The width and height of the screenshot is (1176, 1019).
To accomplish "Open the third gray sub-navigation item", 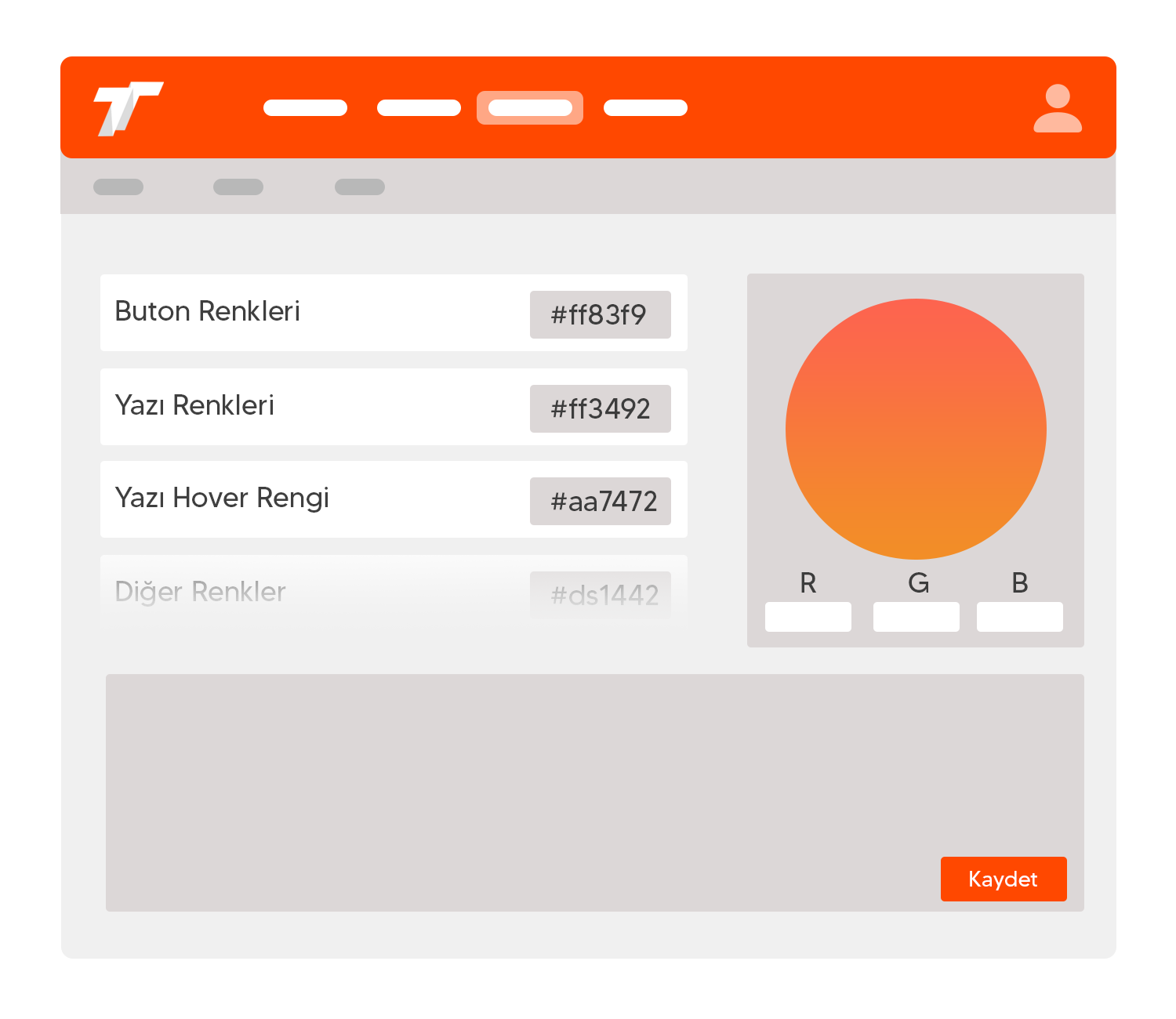I will [x=360, y=187].
